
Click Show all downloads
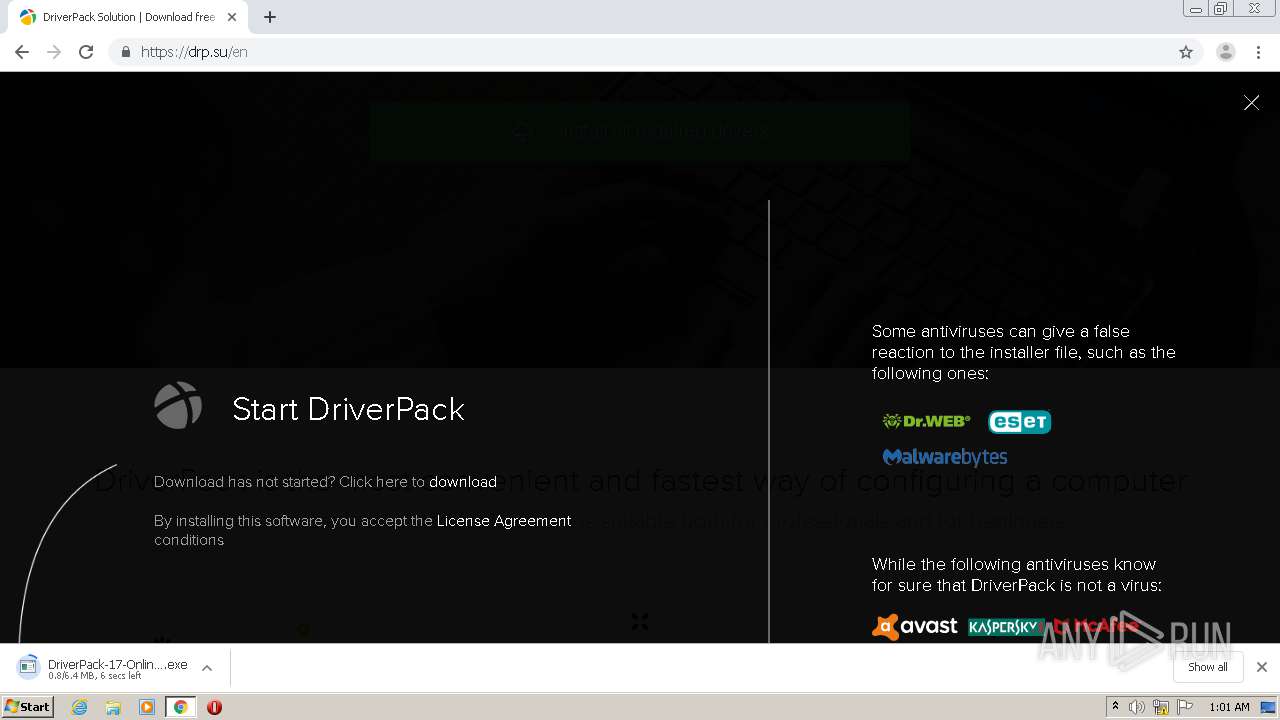pos(1207,667)
